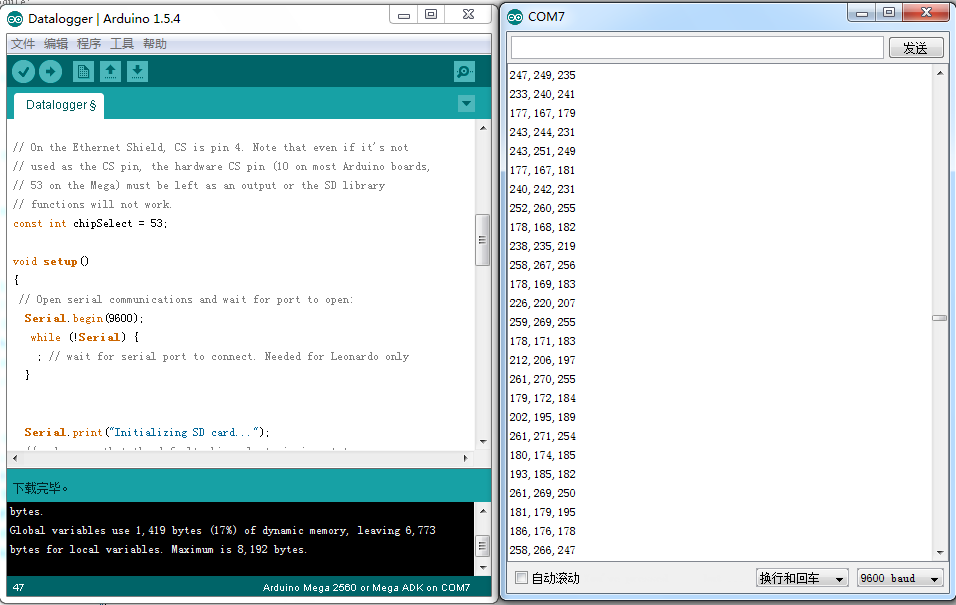The image size is (956, 605).
Task: Click the console output scroll-up arrow
Action: coord(483,511)
